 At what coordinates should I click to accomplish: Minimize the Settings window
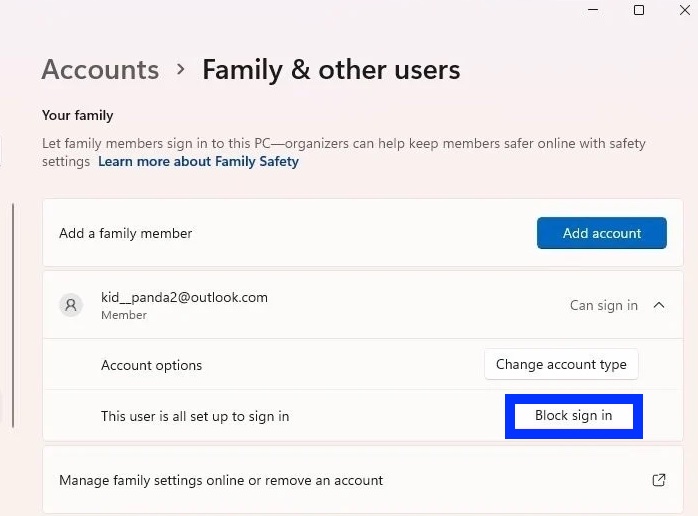[x=594, y=10]
